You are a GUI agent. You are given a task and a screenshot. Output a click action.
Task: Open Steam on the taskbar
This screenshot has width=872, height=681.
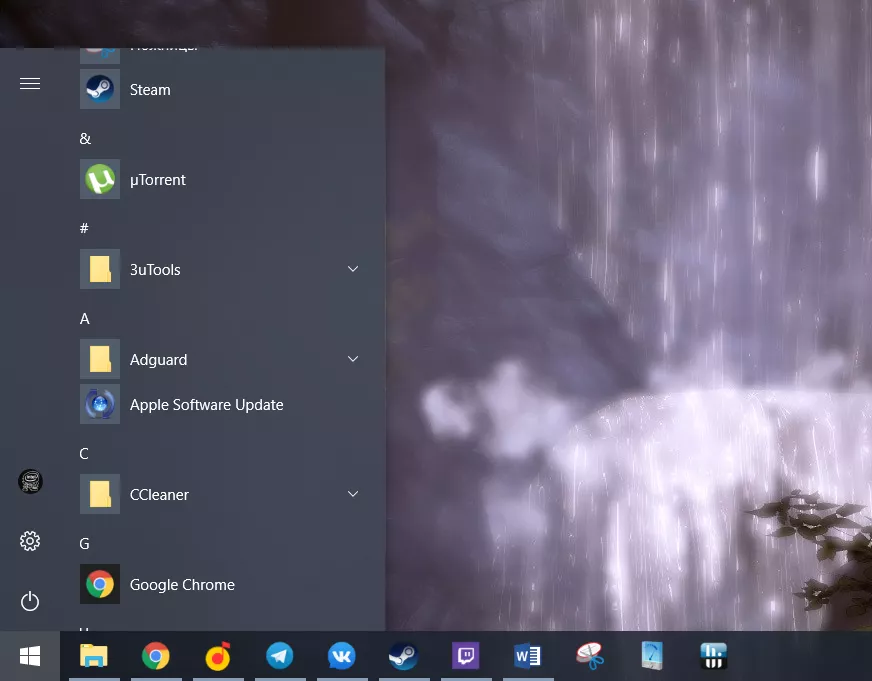pos(404,656)
